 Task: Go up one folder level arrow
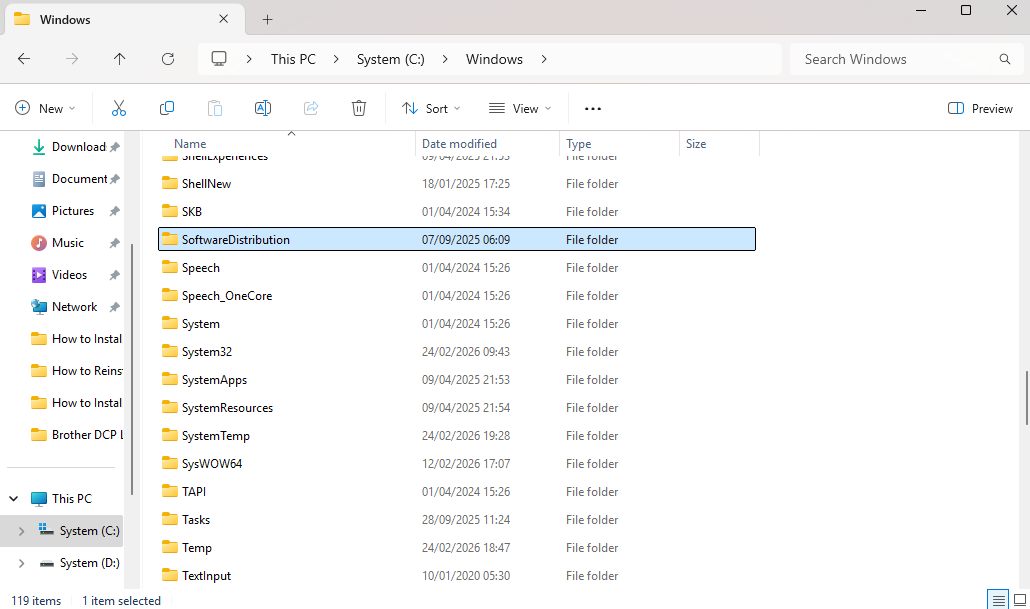(x=120, y=59)
